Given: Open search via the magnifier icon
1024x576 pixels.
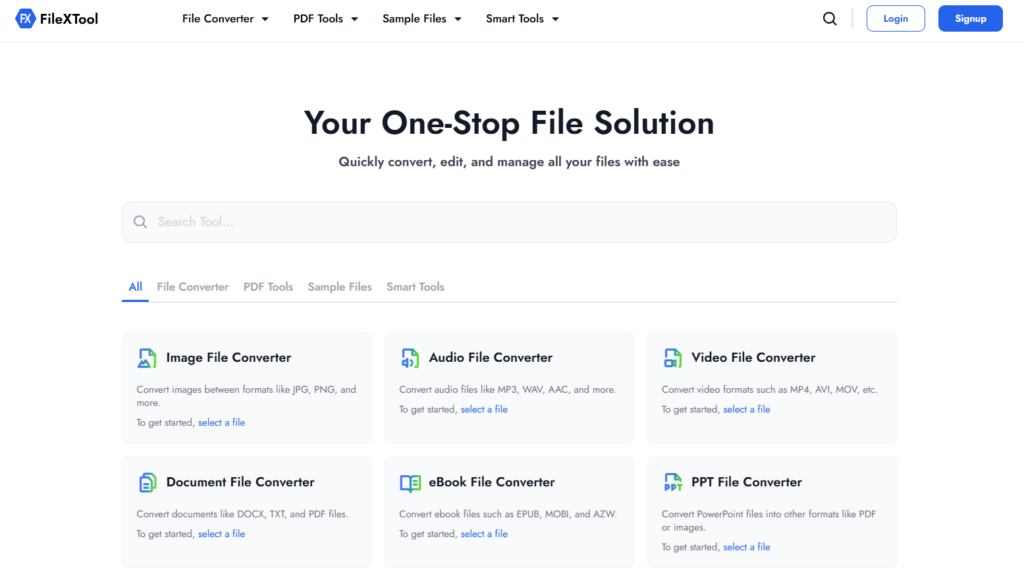Looking at the screenshot, I should click(829, 18).
